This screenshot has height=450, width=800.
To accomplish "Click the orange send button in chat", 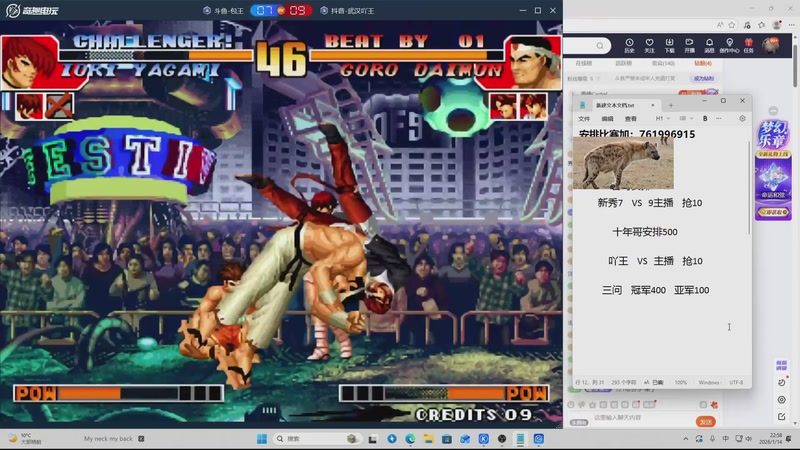I will [x=706, y=422].
